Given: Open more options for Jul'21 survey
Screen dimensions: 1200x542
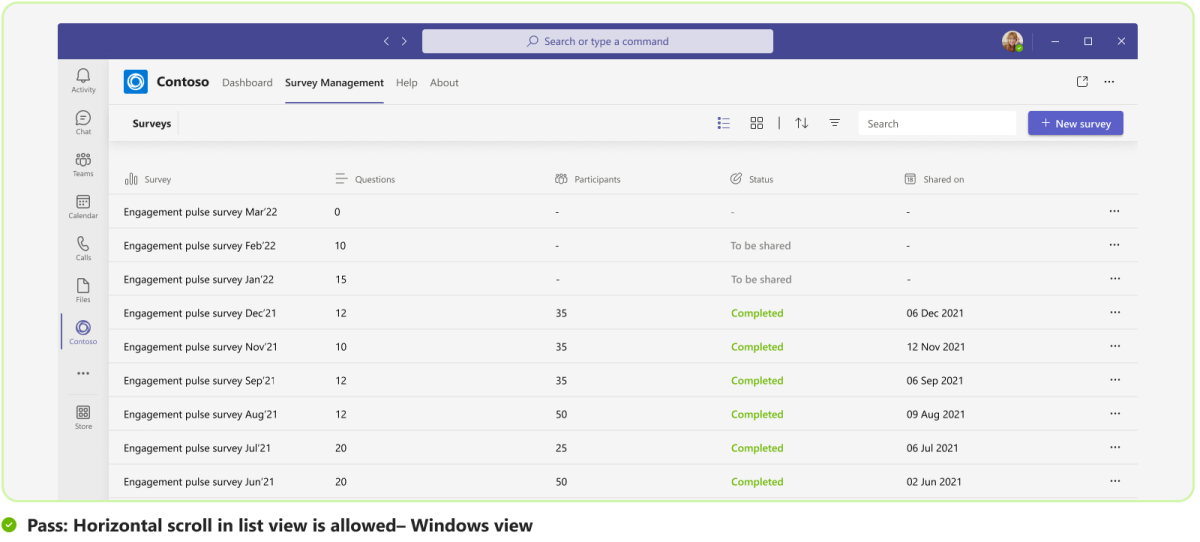Looking at the screenshot, I should tap(1114, 448).
